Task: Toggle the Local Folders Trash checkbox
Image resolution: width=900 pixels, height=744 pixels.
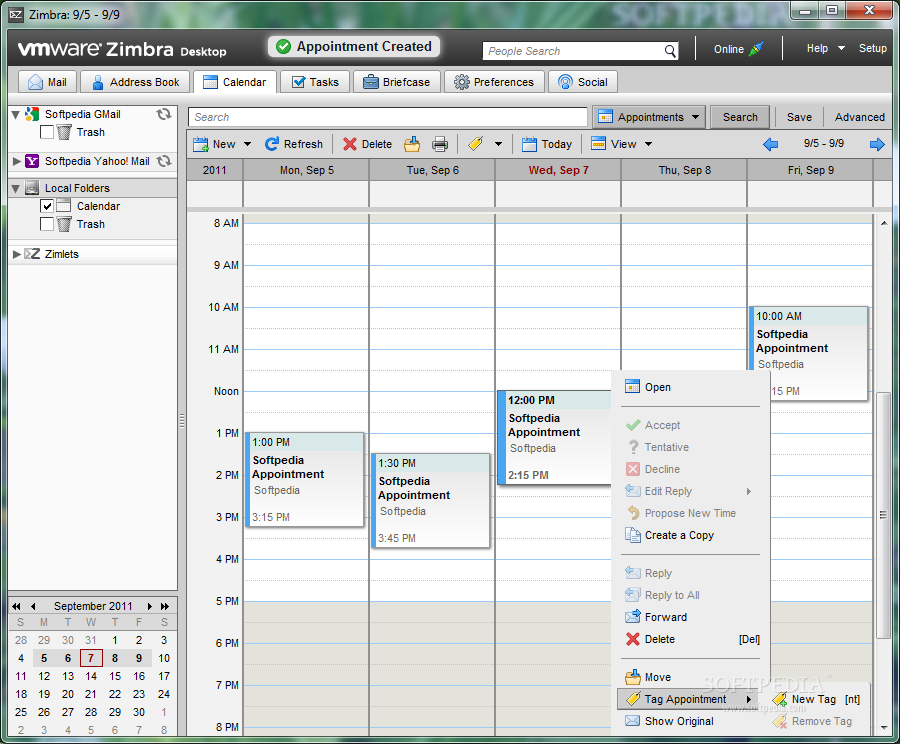Action: [47, 224]
